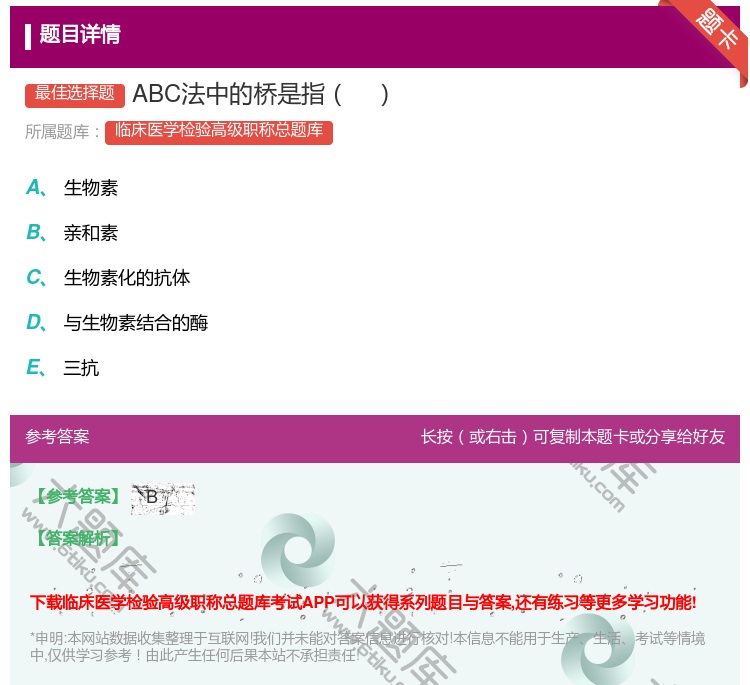The height and width of the screenshot is (685, 750).
Task: Choose option D 与生物素结合的酶
Action: pos(117,322)
